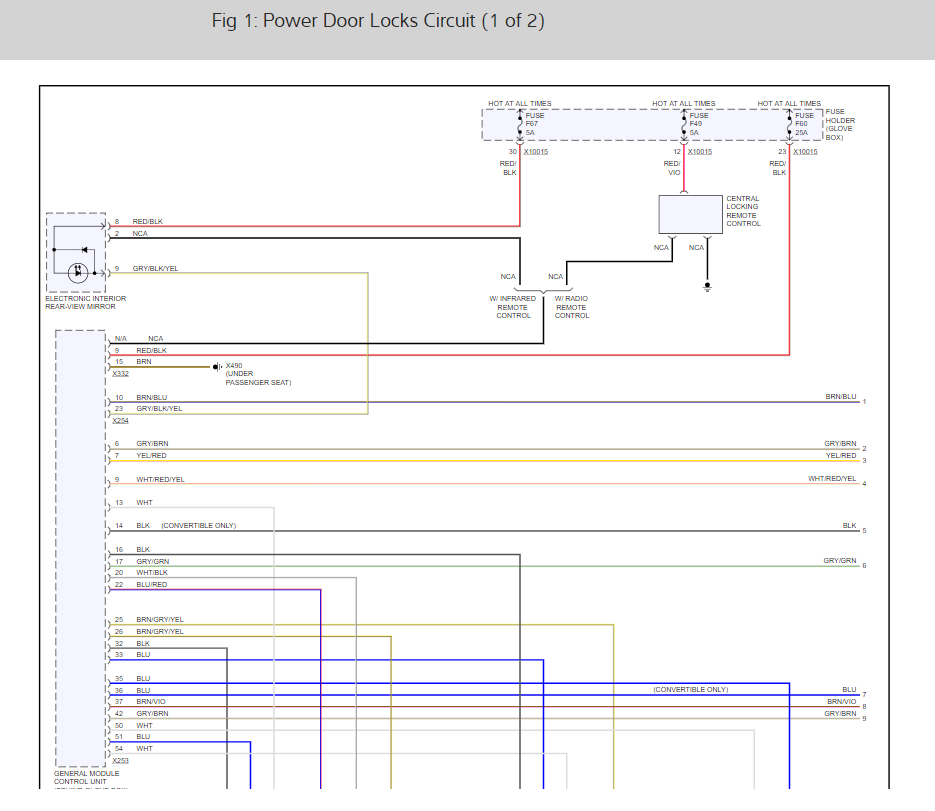Open the X10015 connector link beside pin 12

(699, 151)
